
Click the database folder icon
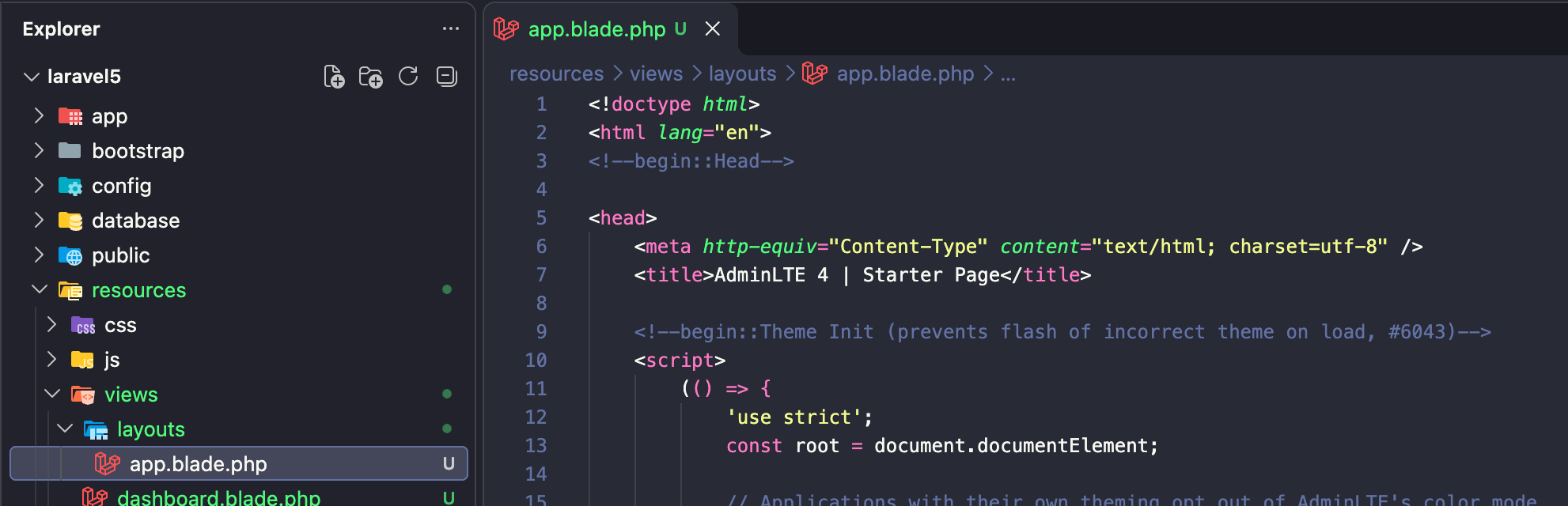[70, 221]
